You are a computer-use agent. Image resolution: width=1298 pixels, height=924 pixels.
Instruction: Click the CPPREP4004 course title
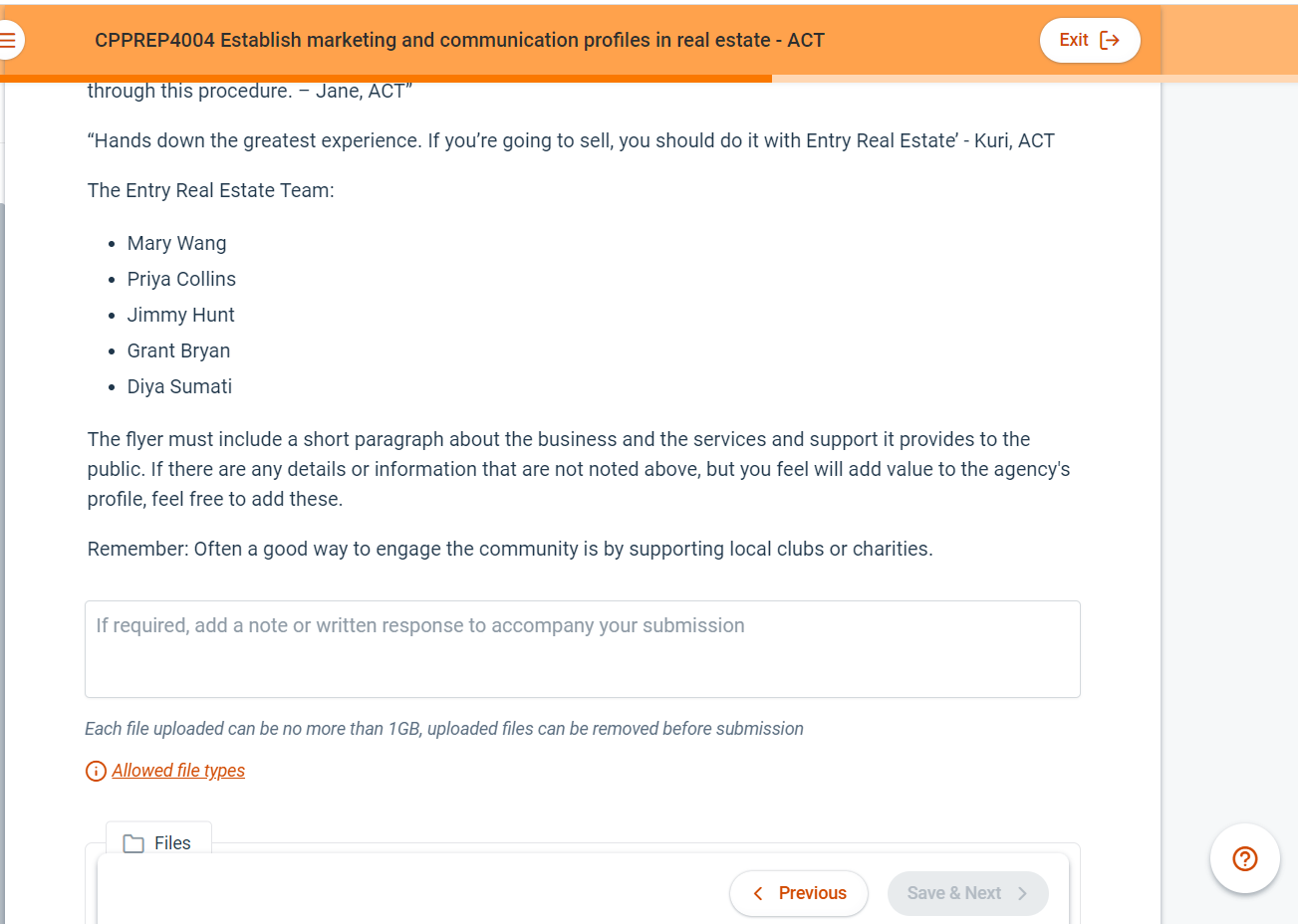coord(459,41)
